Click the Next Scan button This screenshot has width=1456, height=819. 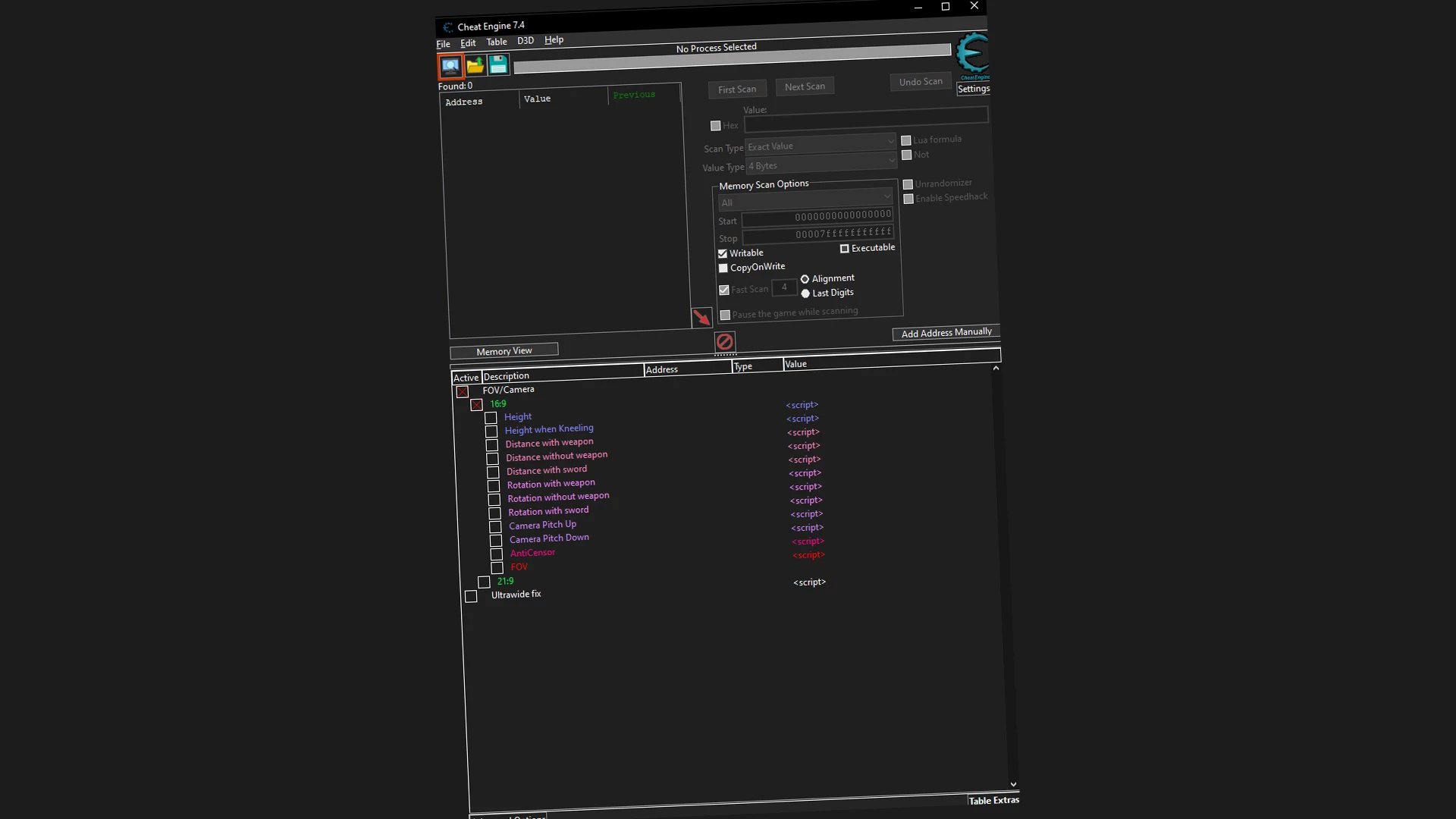805,86
